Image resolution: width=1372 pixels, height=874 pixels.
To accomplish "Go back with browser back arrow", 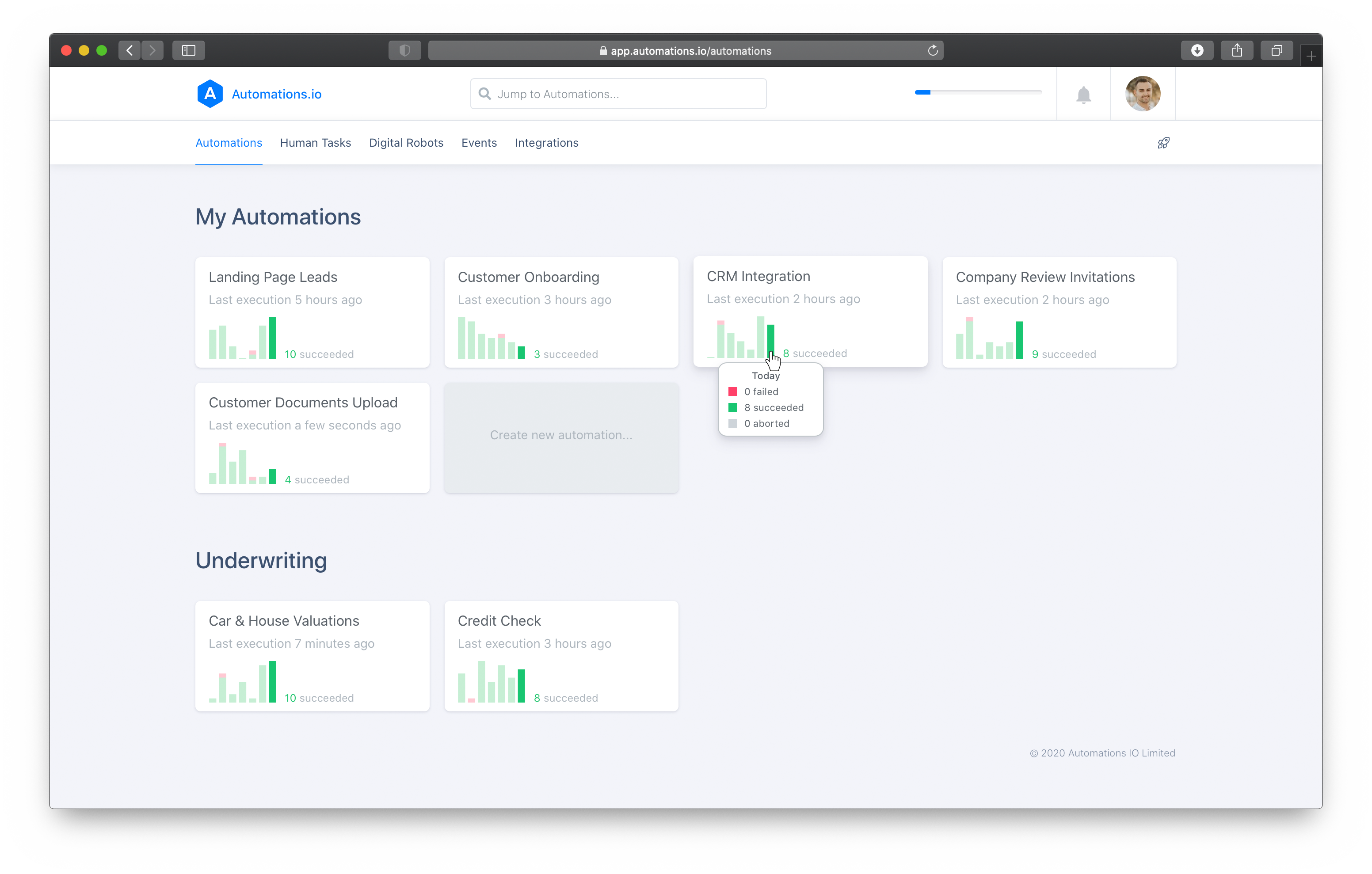I will pyautogui.click(x=130, y=51).
